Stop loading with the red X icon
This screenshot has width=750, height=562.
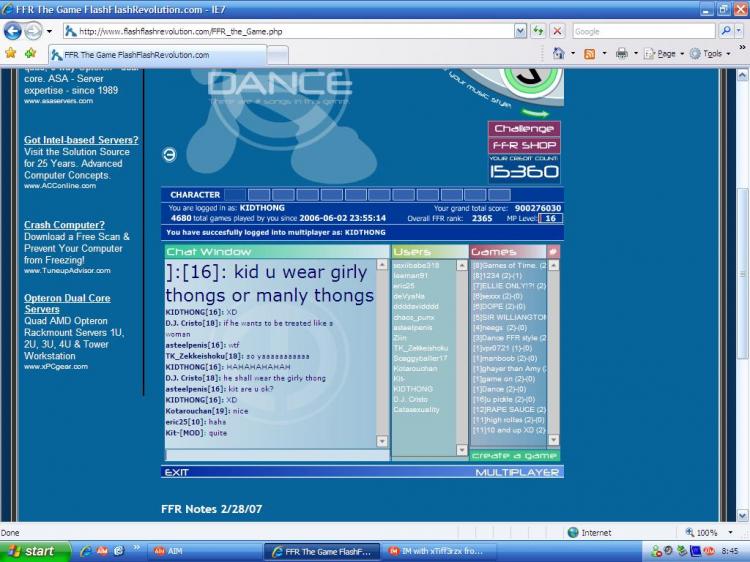tap(557, 32)
